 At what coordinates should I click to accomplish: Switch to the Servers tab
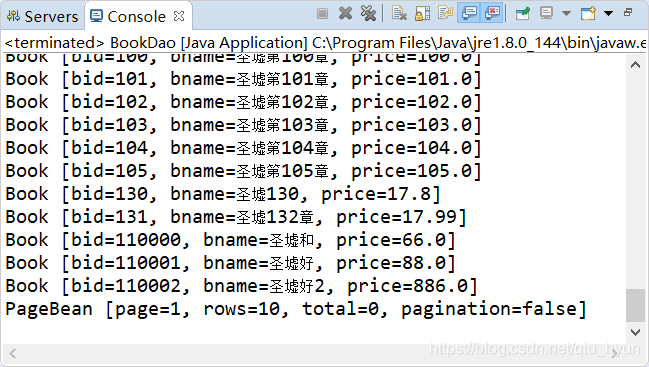tap(42, 17)
